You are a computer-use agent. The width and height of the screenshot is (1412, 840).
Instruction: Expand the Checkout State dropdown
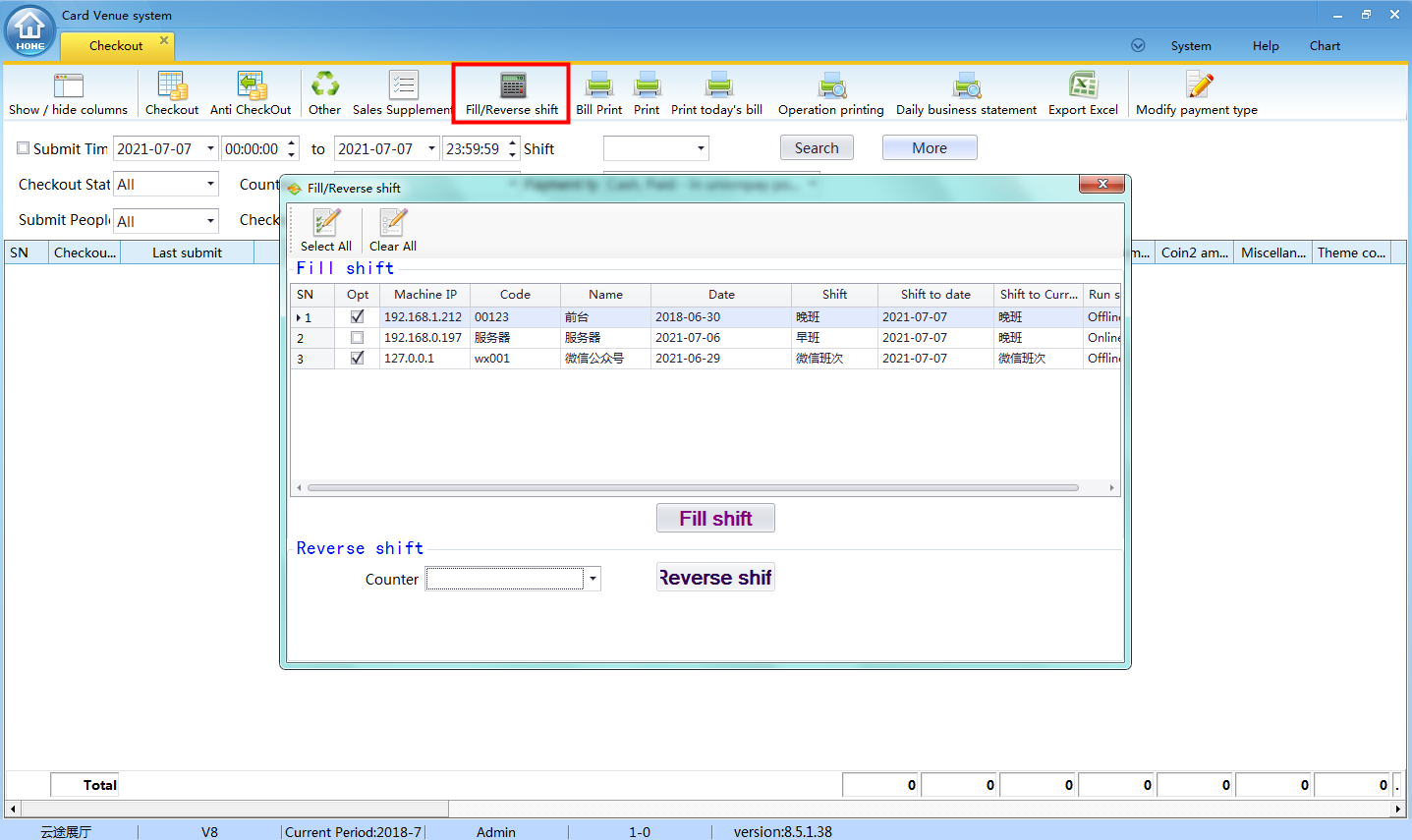click(210, 184)
